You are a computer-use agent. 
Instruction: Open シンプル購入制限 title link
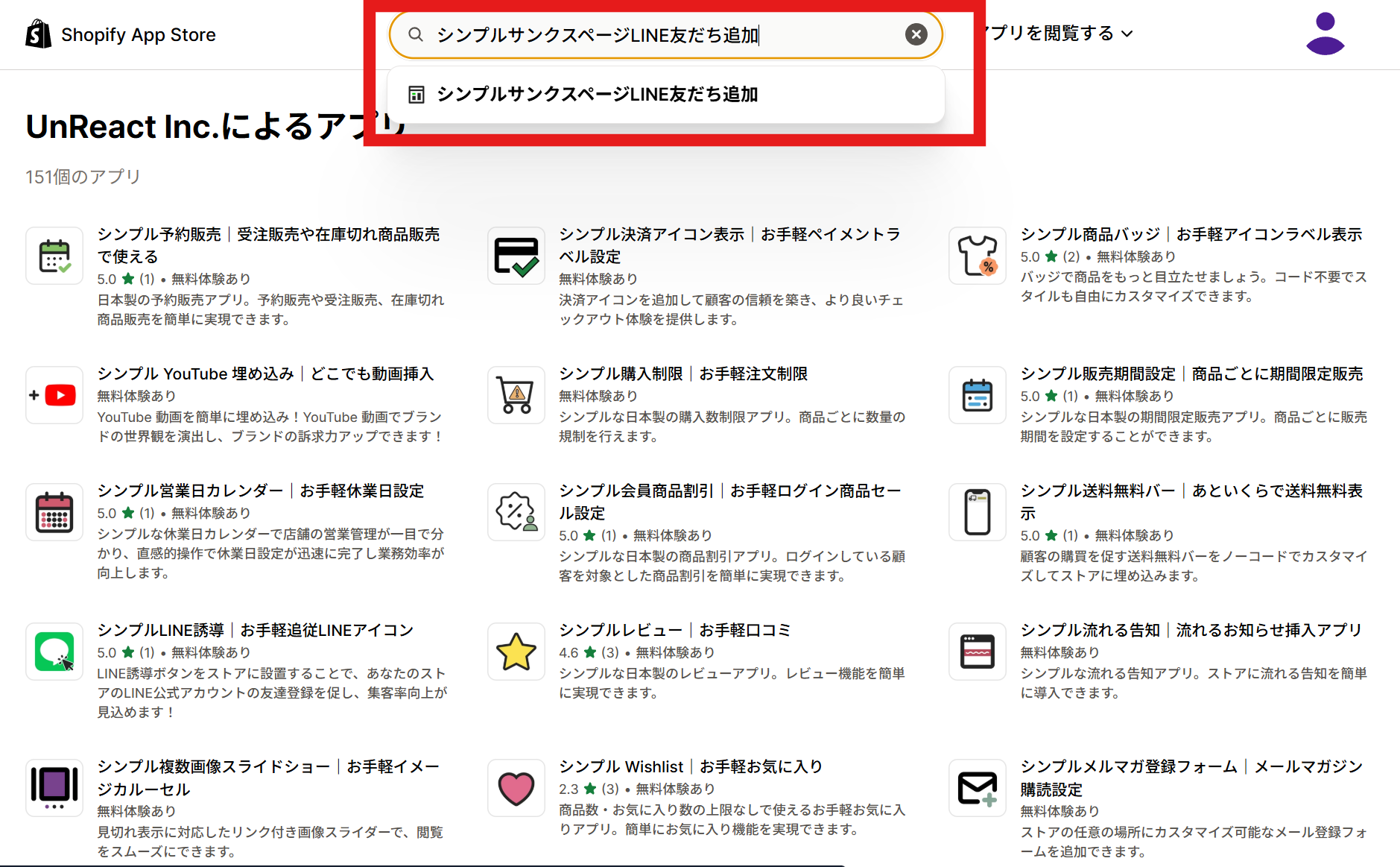683,373
